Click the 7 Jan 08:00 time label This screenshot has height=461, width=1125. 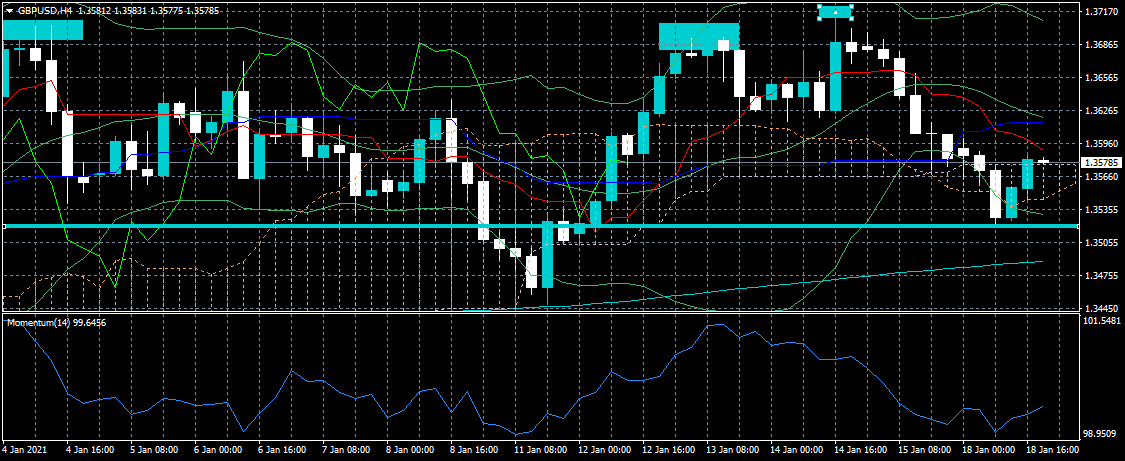[x=347, y=450]
